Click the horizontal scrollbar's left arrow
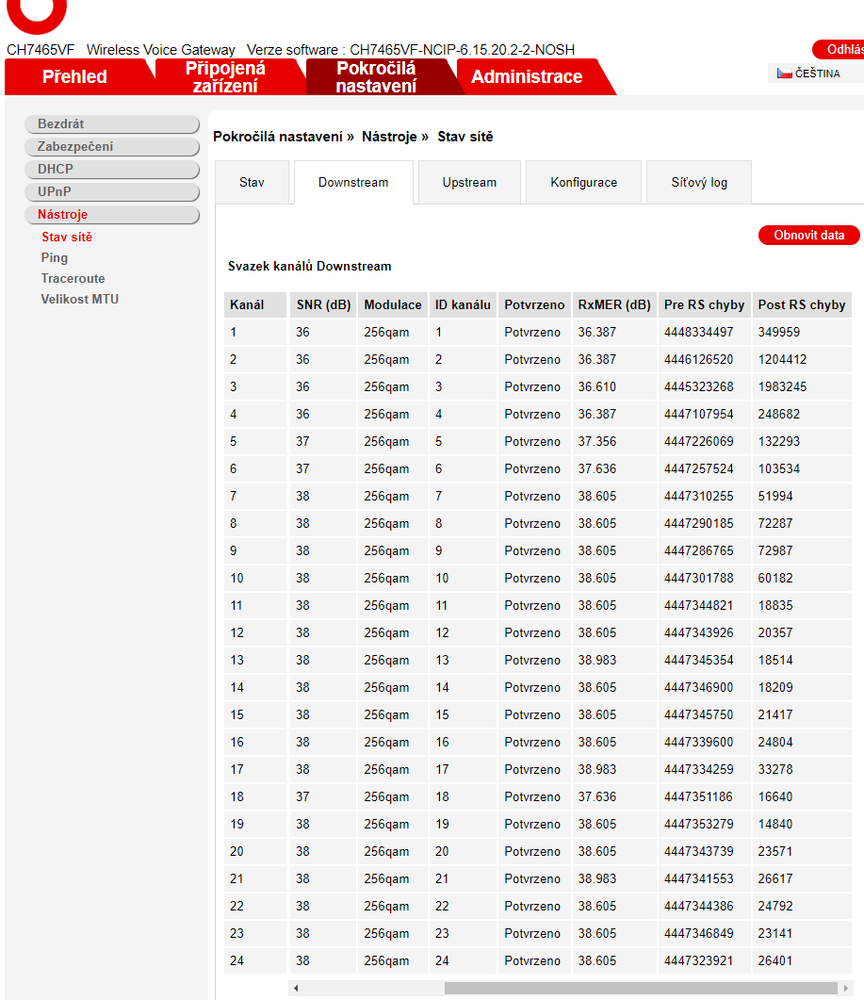This screenshot has height=1000, width=864. point(295,988)
